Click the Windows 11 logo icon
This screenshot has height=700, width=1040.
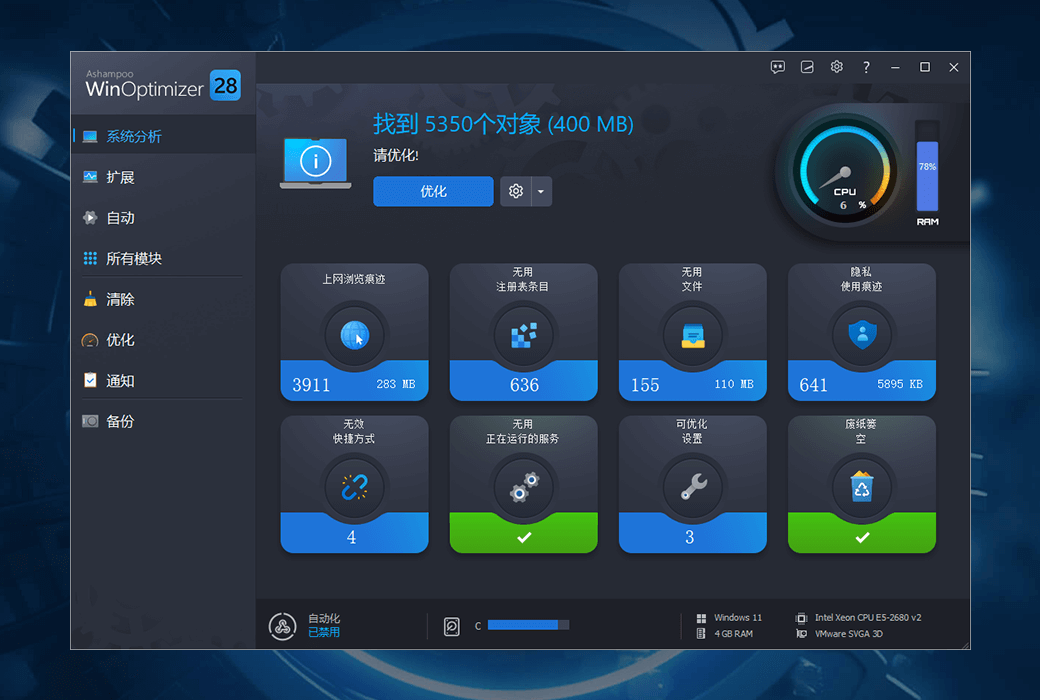701,618
